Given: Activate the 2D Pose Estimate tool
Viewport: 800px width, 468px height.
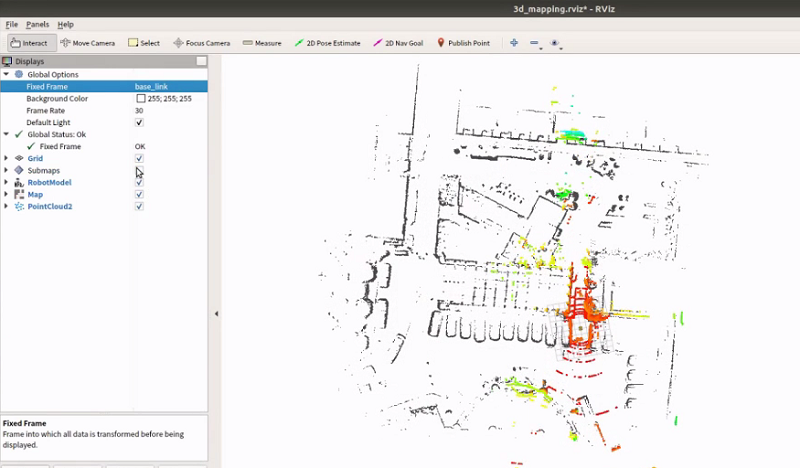Looking at the screenshot, I should pyautogui.click(x=327, y=43).
